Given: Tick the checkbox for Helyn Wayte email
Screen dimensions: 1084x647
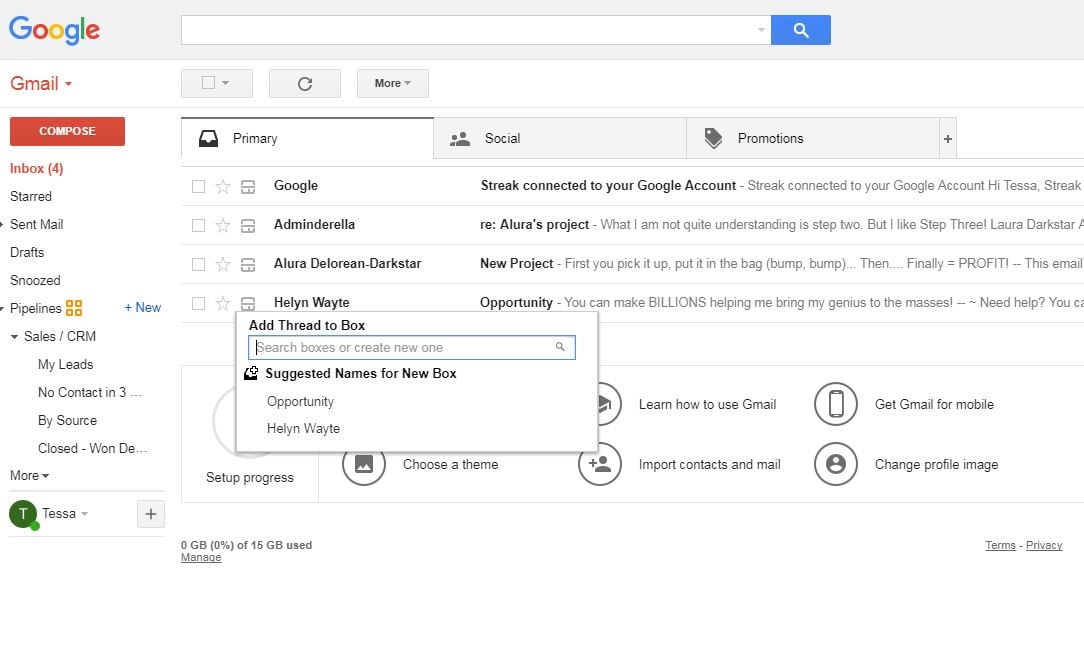Looking at the screenshot, I should pyautogui.click(x=198, y=303).
